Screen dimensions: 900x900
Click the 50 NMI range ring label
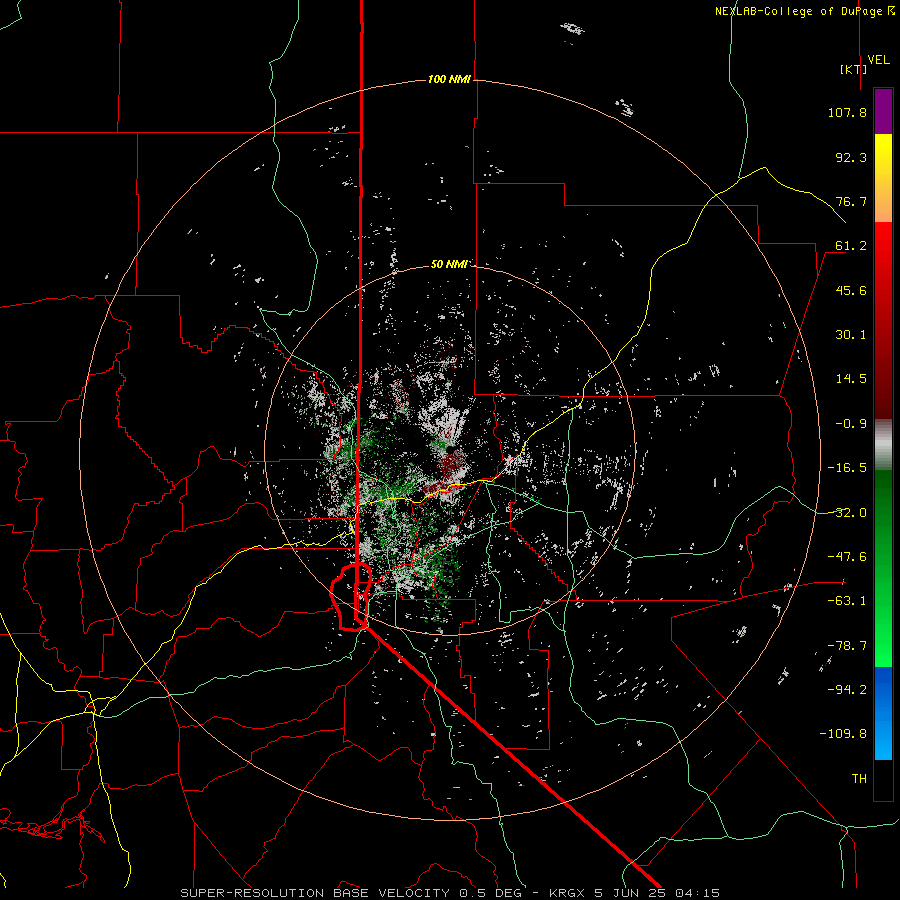[x=449, y=264]
